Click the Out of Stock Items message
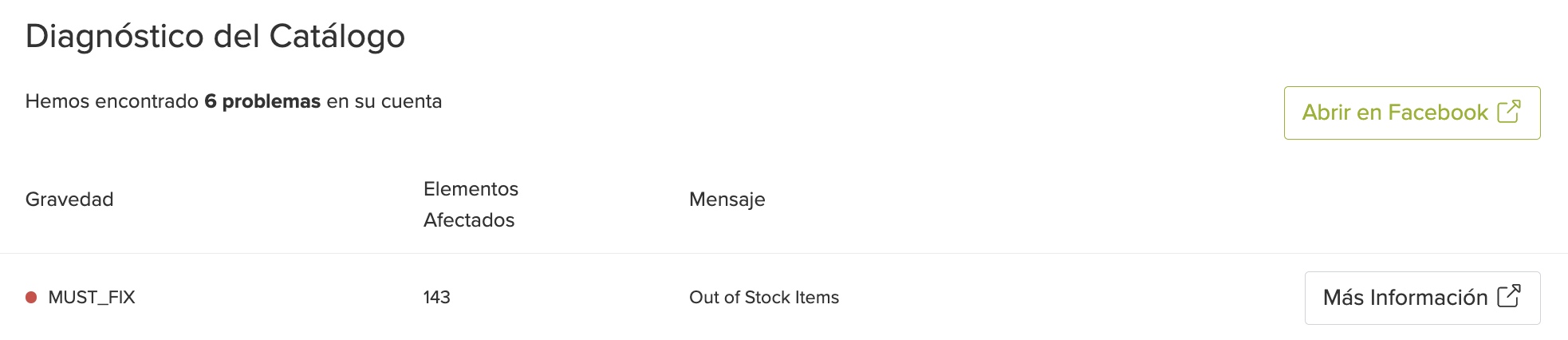Screen dimensions: 1568x340 coord(764,298)
